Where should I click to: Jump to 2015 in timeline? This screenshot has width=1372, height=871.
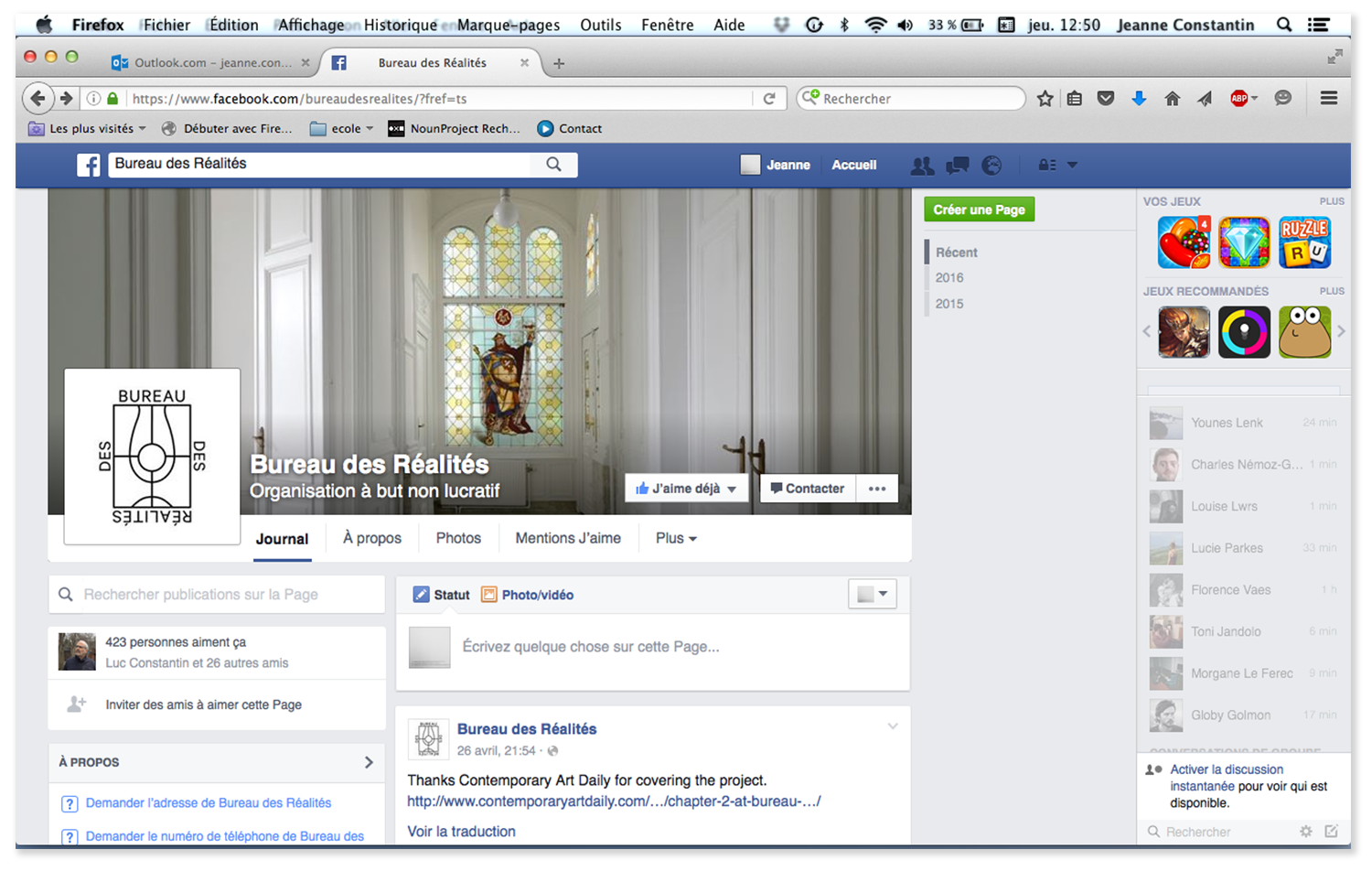point(949,304)
